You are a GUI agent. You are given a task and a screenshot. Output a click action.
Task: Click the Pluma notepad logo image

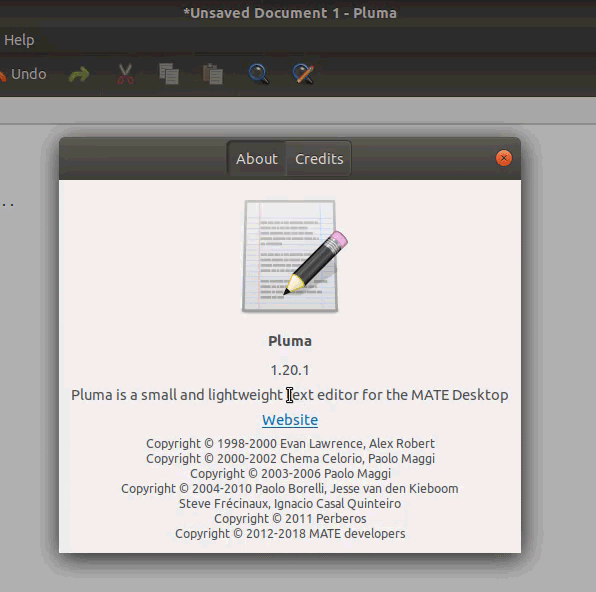click(295, 256)
